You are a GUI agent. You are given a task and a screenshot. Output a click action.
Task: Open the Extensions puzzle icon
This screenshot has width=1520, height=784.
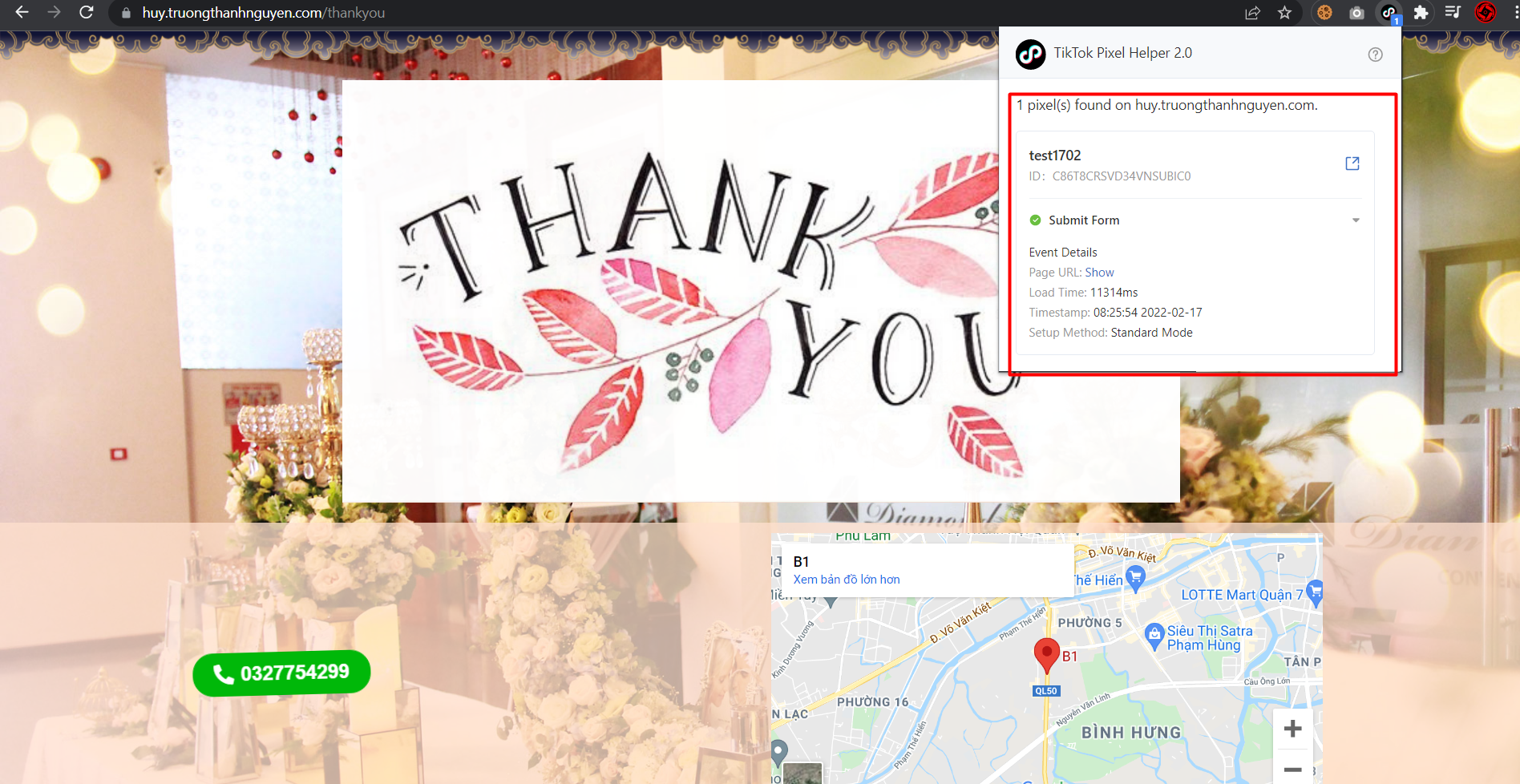coord(1421,13)
